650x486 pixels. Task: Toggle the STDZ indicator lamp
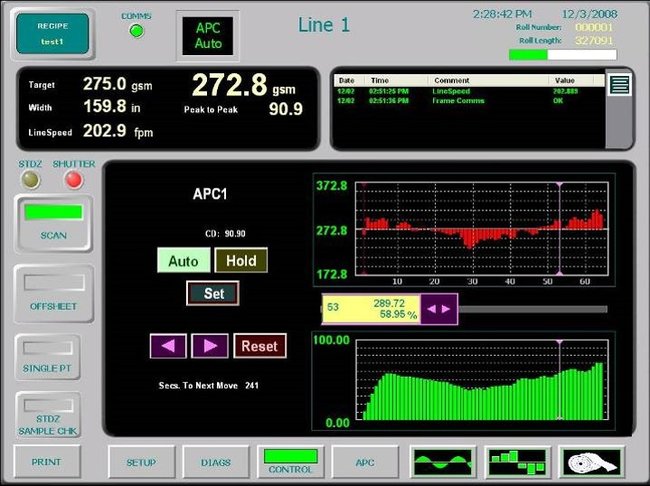click(30, 179)
